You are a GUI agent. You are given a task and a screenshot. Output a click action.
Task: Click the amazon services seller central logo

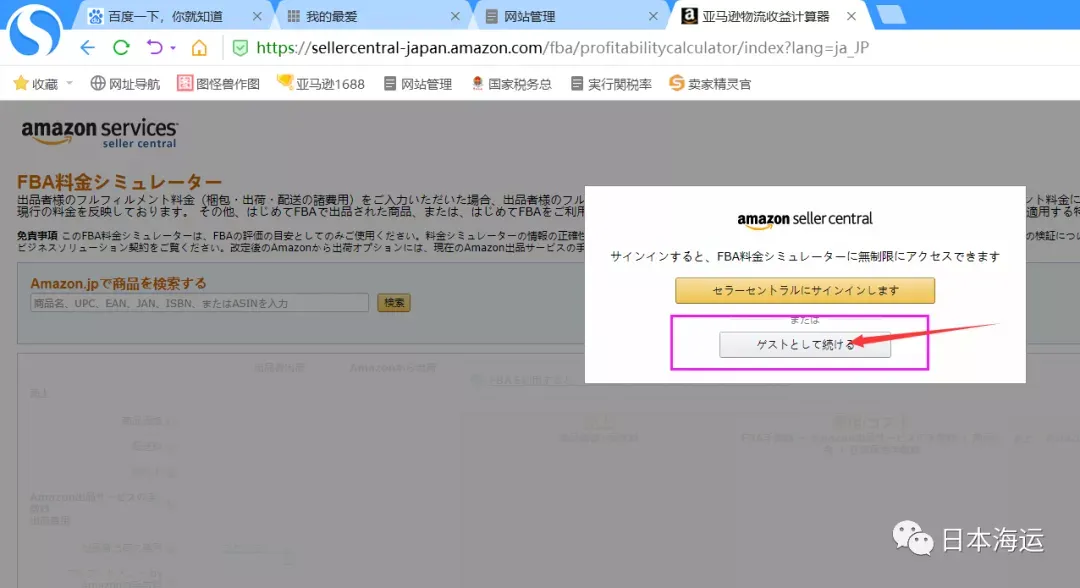pyautogui.click(x=99, y=132)
